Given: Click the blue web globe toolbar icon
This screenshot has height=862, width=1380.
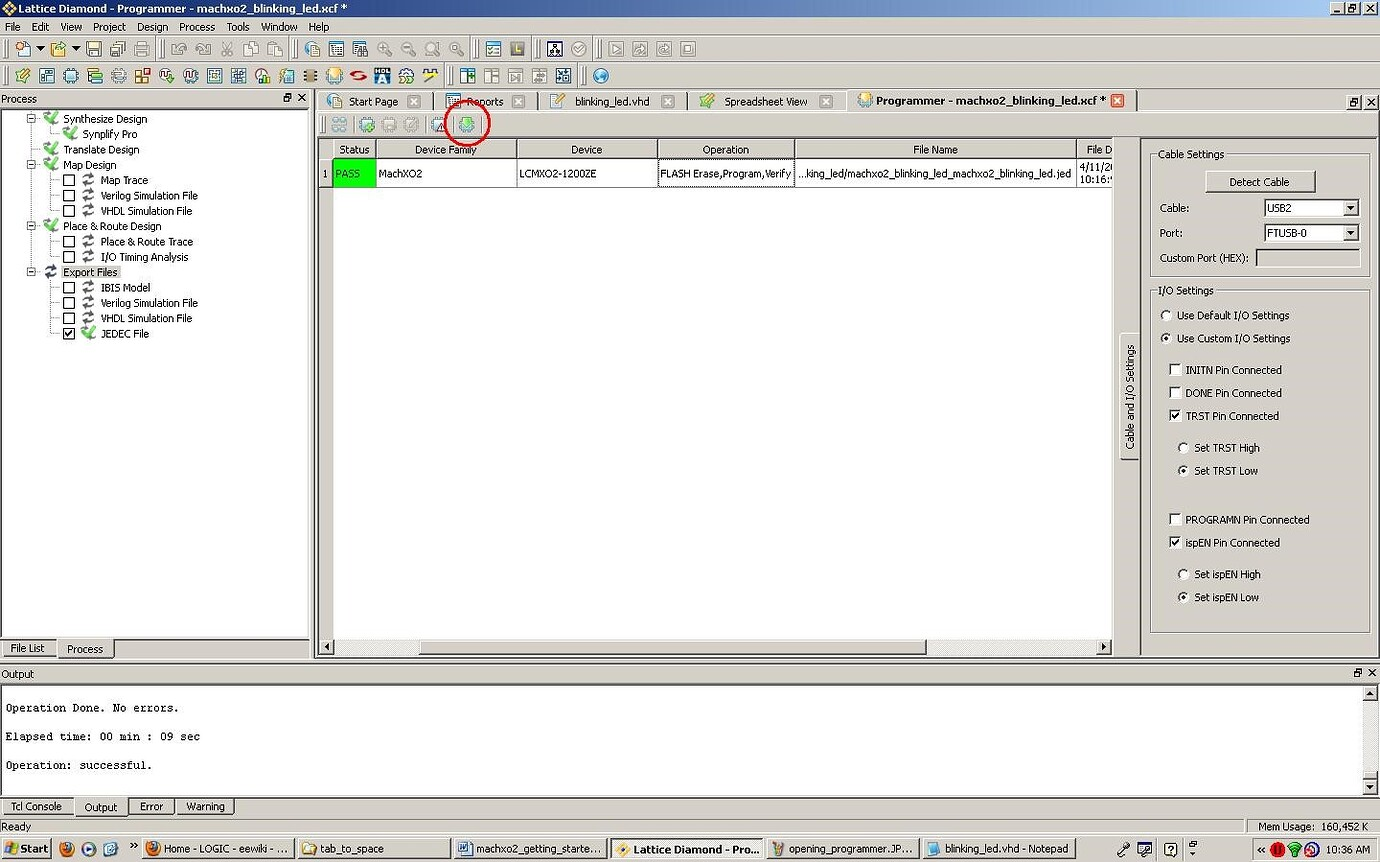Looking at the screenshot, I should [x=601, y=75].
